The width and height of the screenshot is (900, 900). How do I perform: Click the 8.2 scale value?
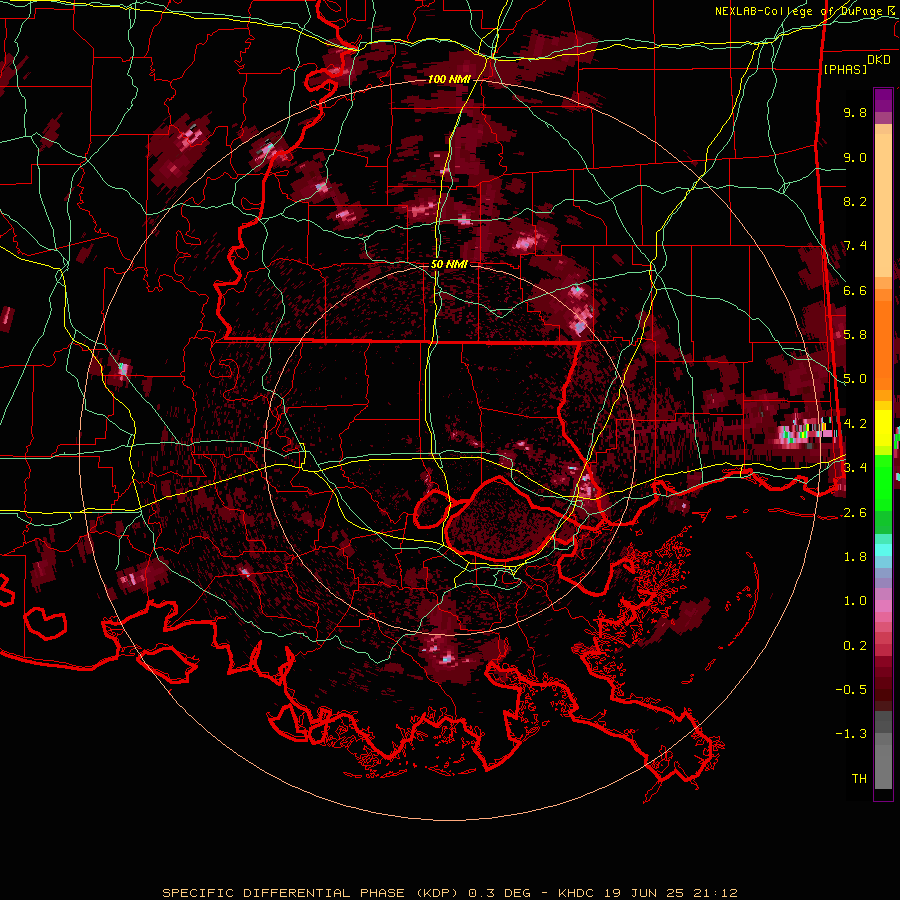pos(855,201)
